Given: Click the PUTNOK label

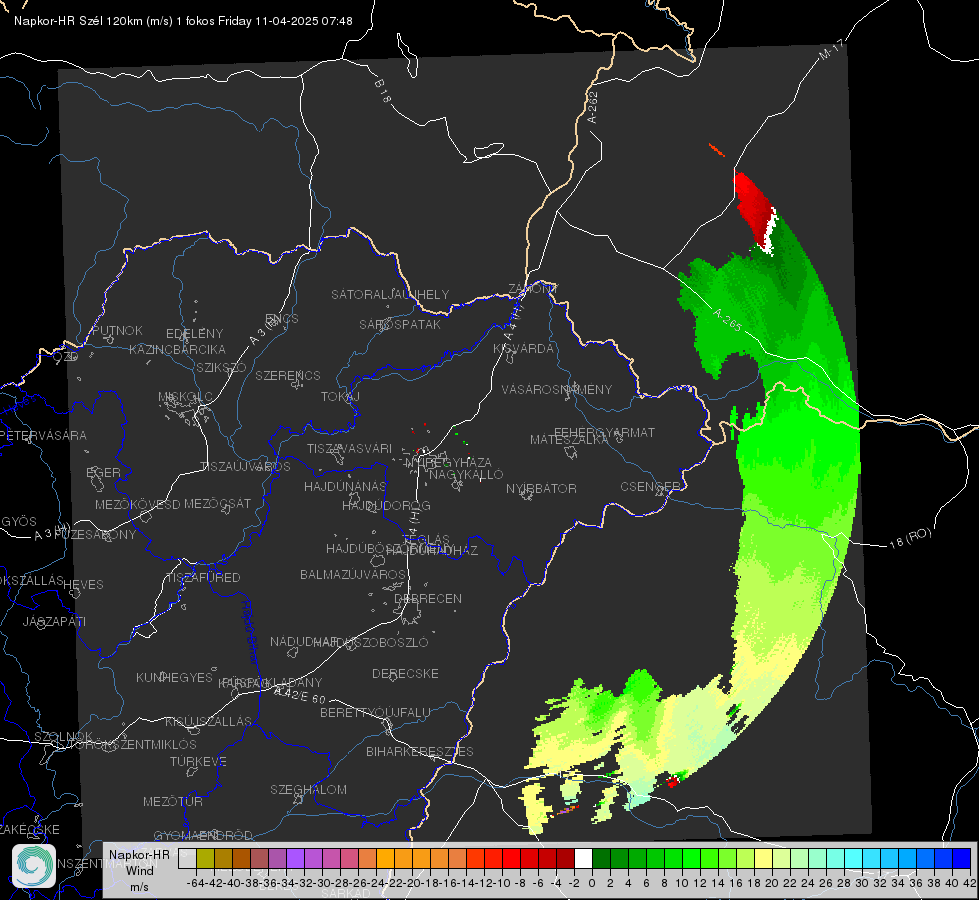Looking at the screenshot, I should [x=117, y=331].
